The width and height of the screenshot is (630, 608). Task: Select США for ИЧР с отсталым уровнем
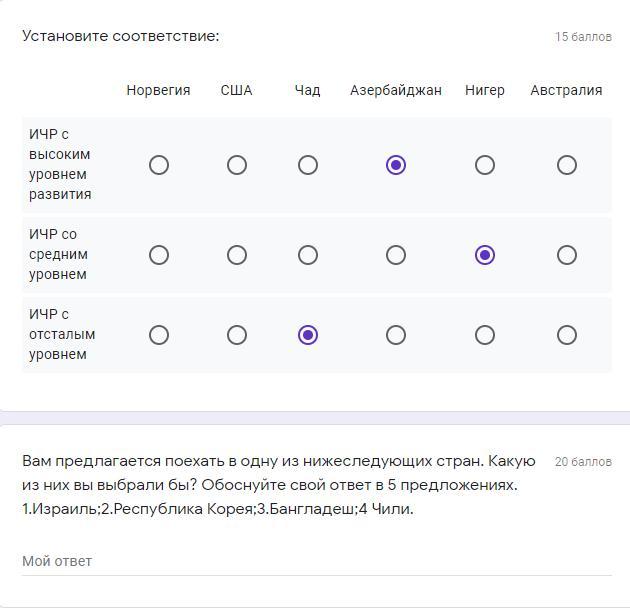tap(236, 335)
